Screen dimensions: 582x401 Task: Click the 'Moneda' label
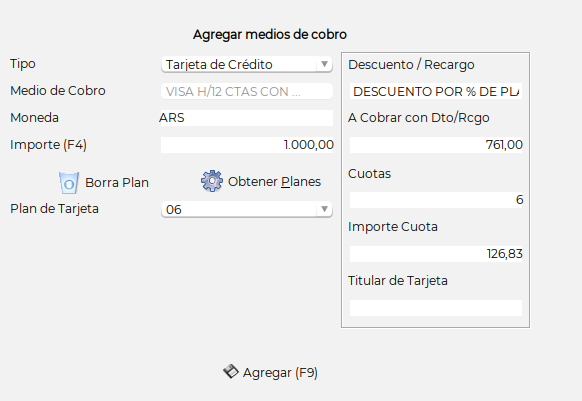click(x=35, y=118)
